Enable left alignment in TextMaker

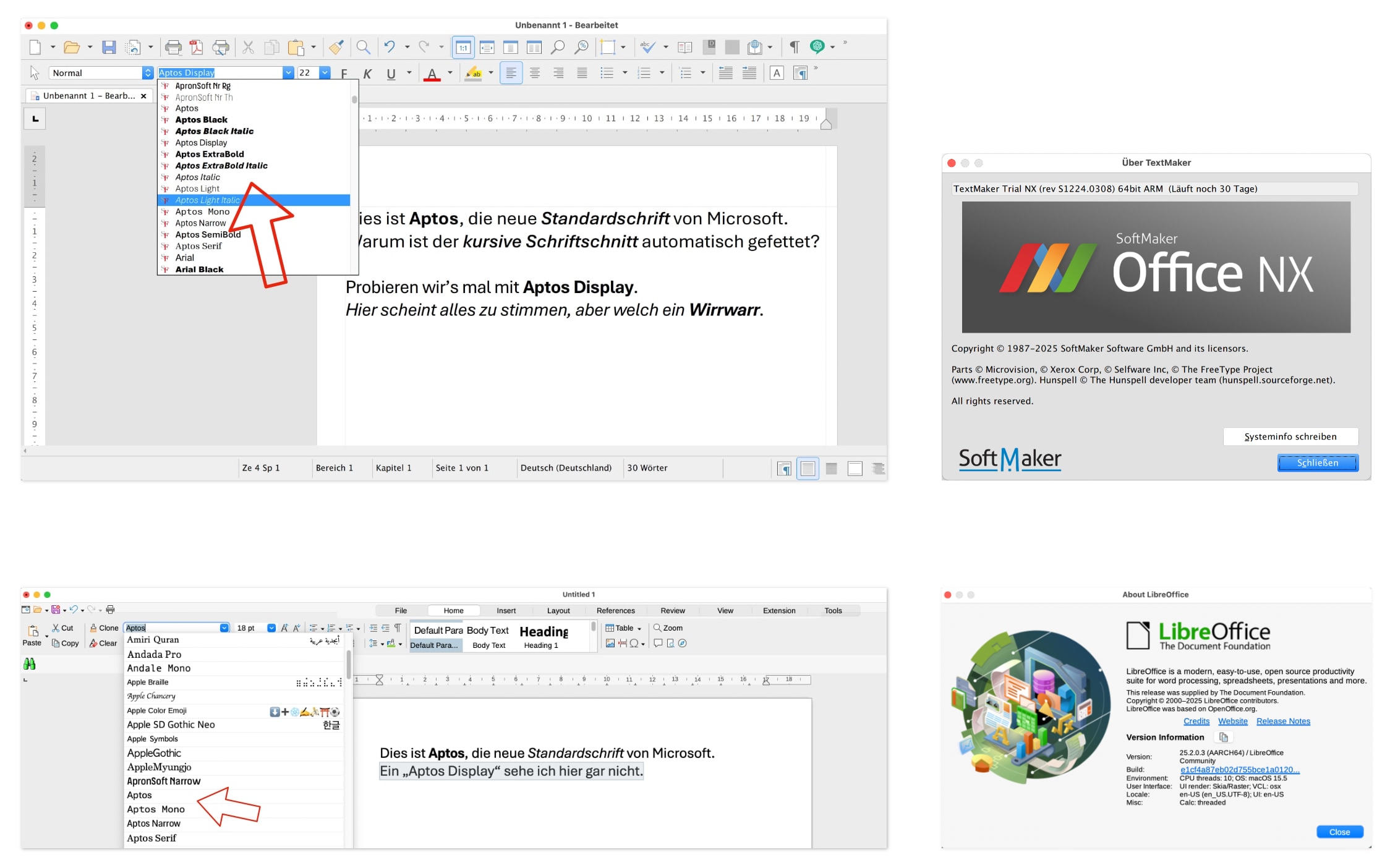pos(511,73)
